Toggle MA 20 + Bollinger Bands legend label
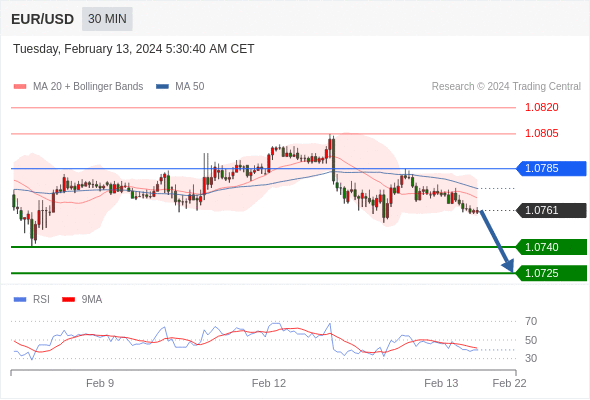The width and height of the screenshot is (590, 400). [88, 87]
